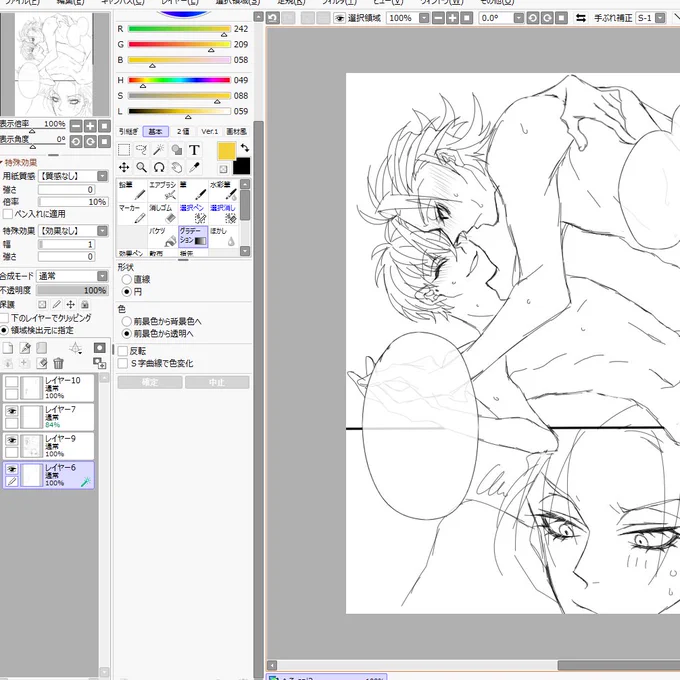680x680 pixels.
Task: Create a new layer folder
Action: (x=42, y=348)
